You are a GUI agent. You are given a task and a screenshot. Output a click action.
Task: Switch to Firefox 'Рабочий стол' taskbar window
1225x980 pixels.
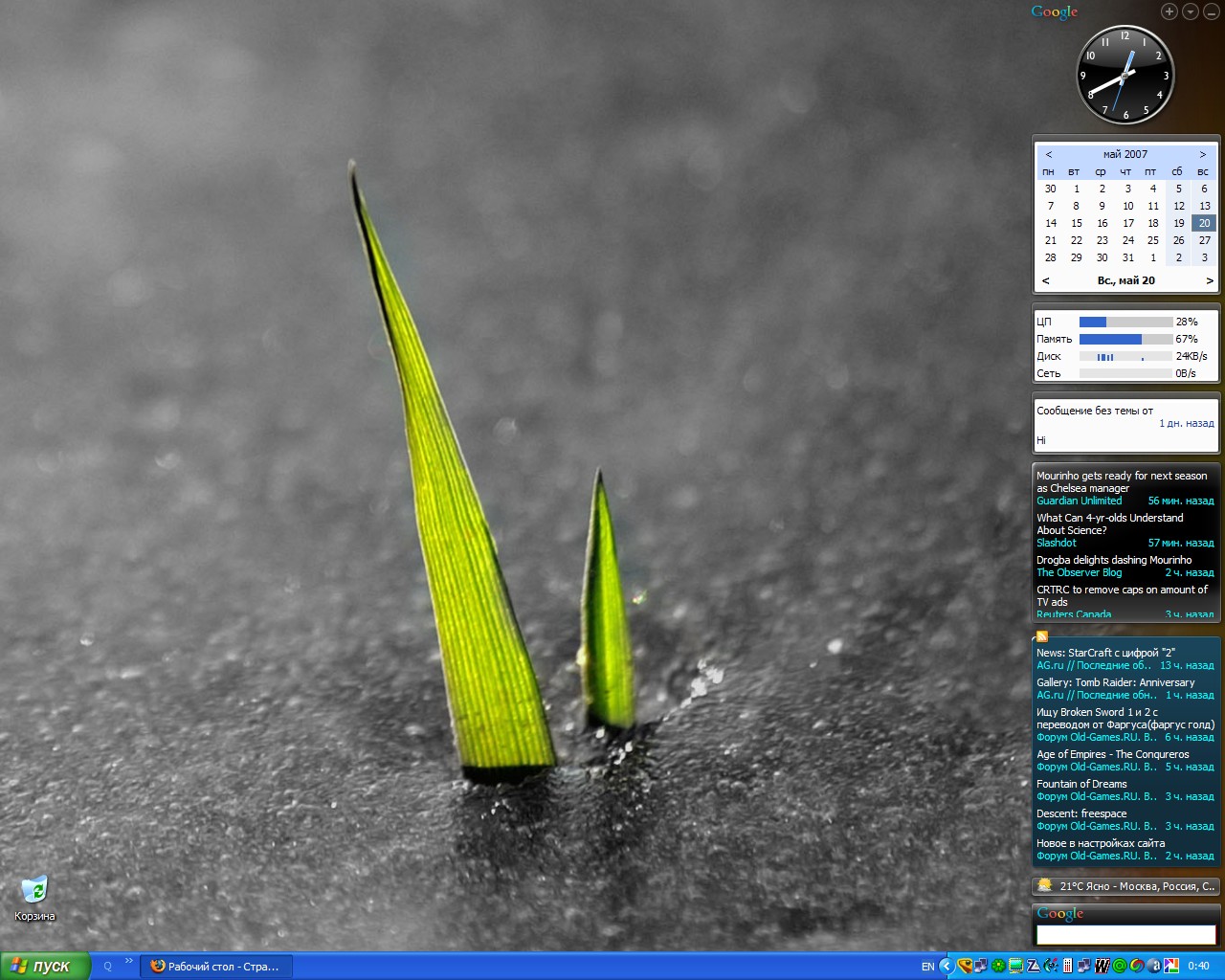click(x=215, y=967)
